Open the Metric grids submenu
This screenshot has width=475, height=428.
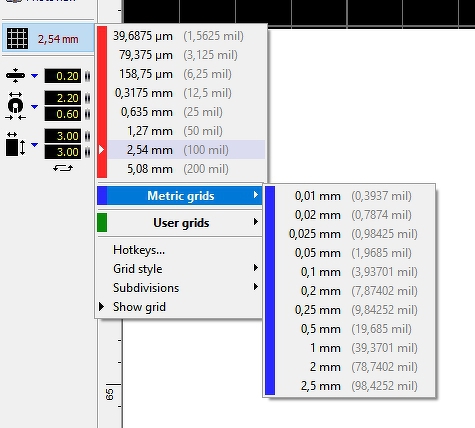point(180,196)
